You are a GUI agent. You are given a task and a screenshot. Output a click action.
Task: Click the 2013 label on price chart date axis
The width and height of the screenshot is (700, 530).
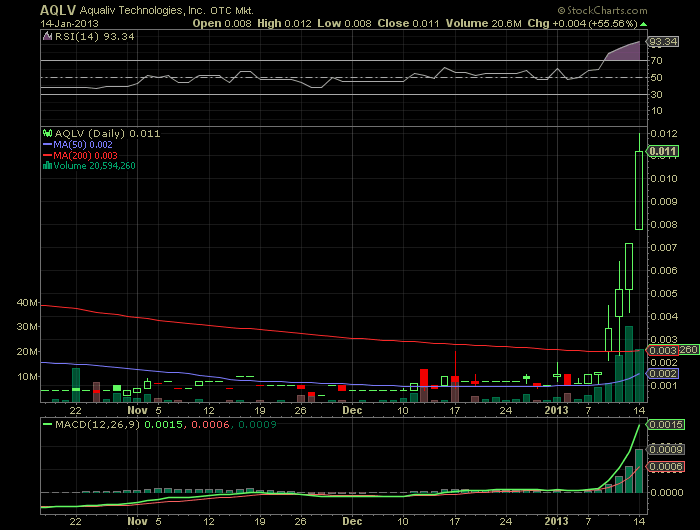coord(556,410)
